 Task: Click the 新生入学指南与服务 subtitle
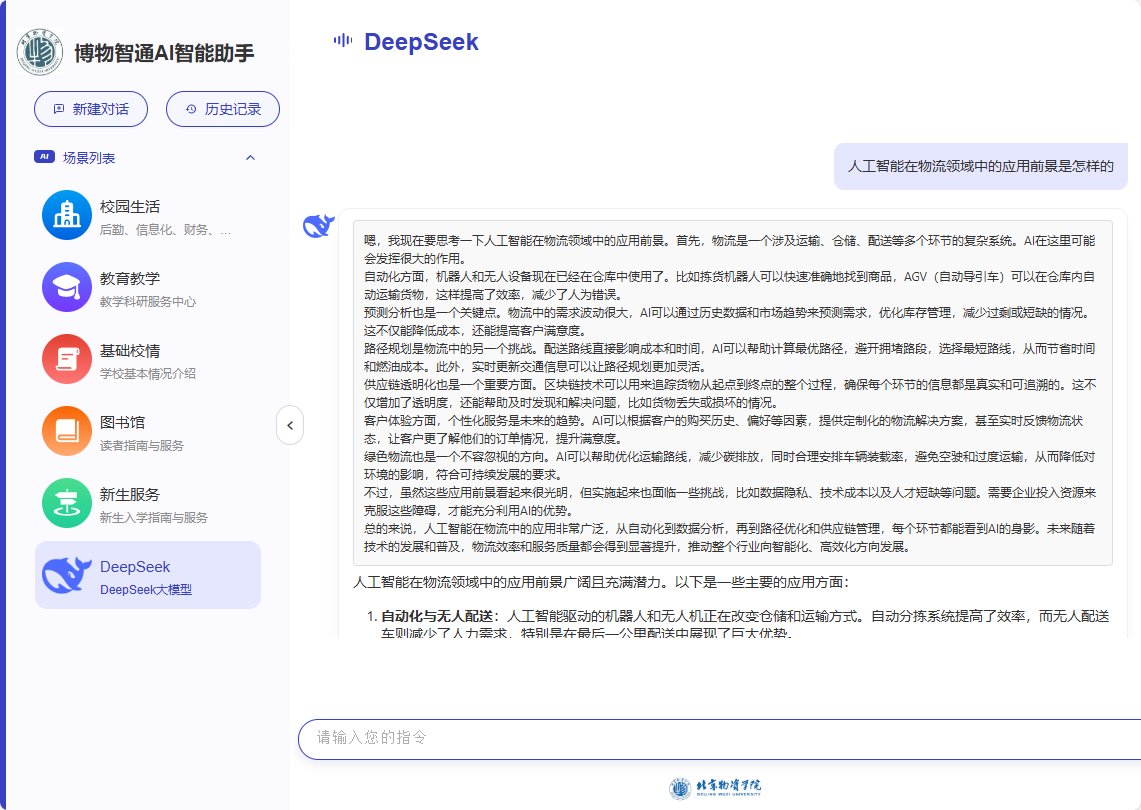pos(154,518)
